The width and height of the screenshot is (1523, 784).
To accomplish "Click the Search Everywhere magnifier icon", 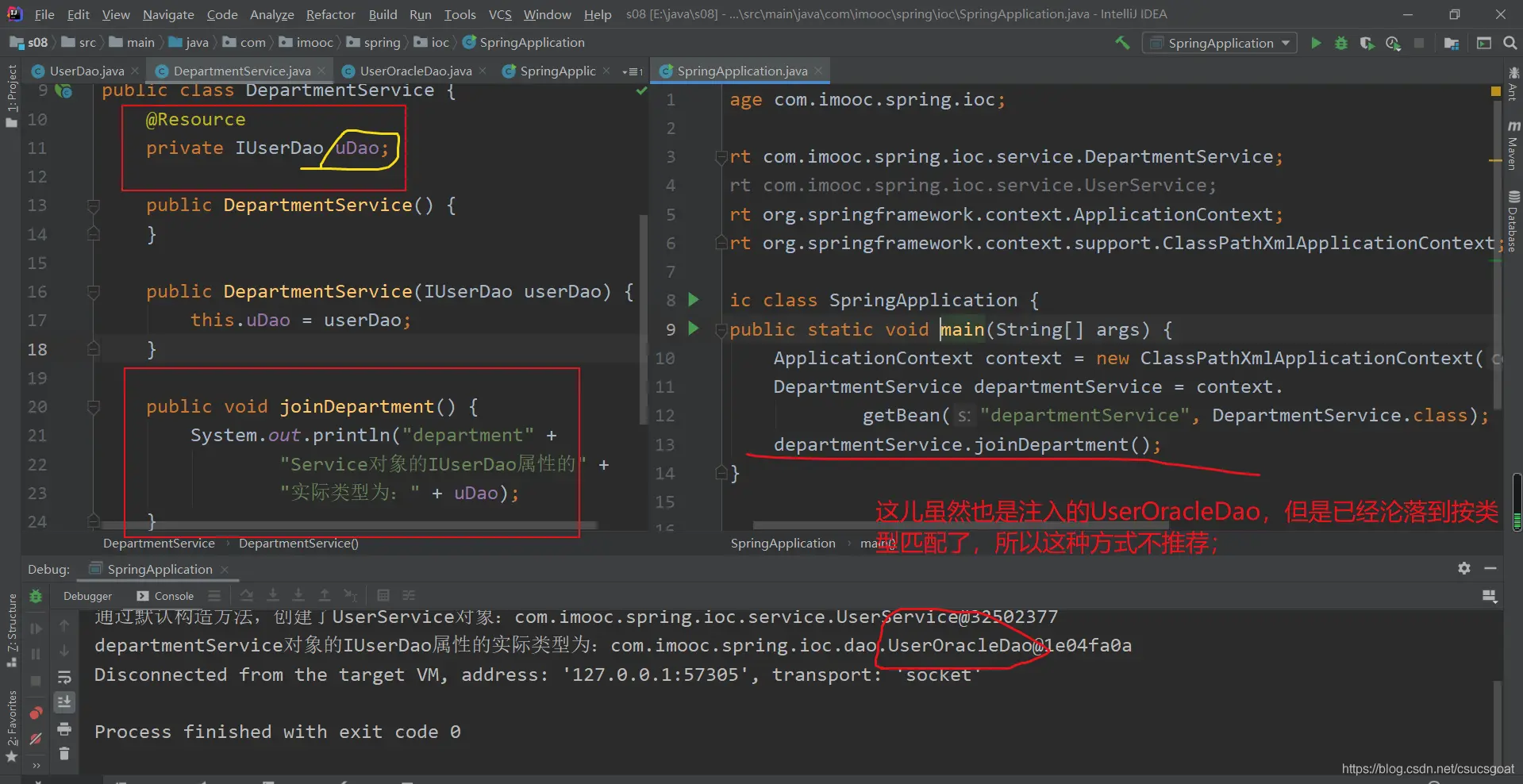I will 1510,43.
